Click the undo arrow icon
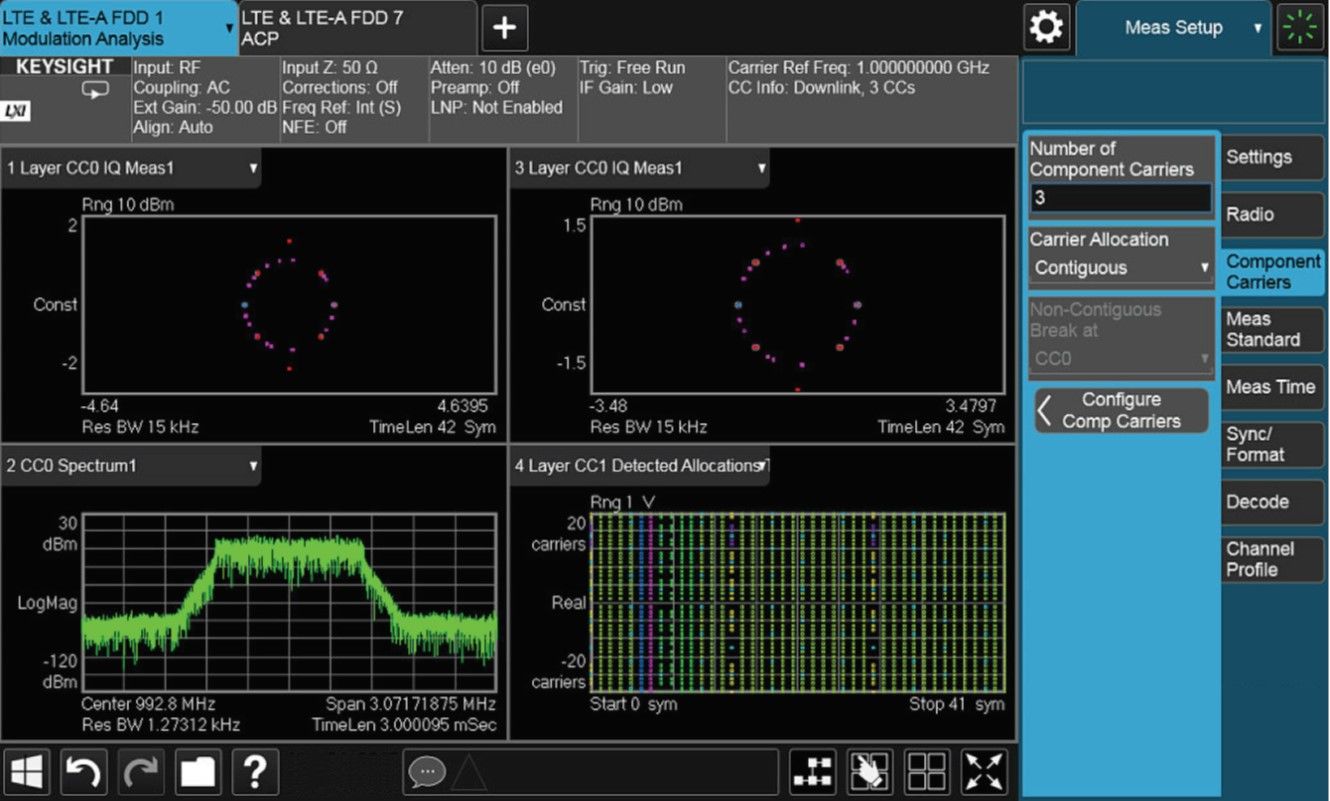The height and width of the screenshot is (801, 1330). click(x=84, y=772)
